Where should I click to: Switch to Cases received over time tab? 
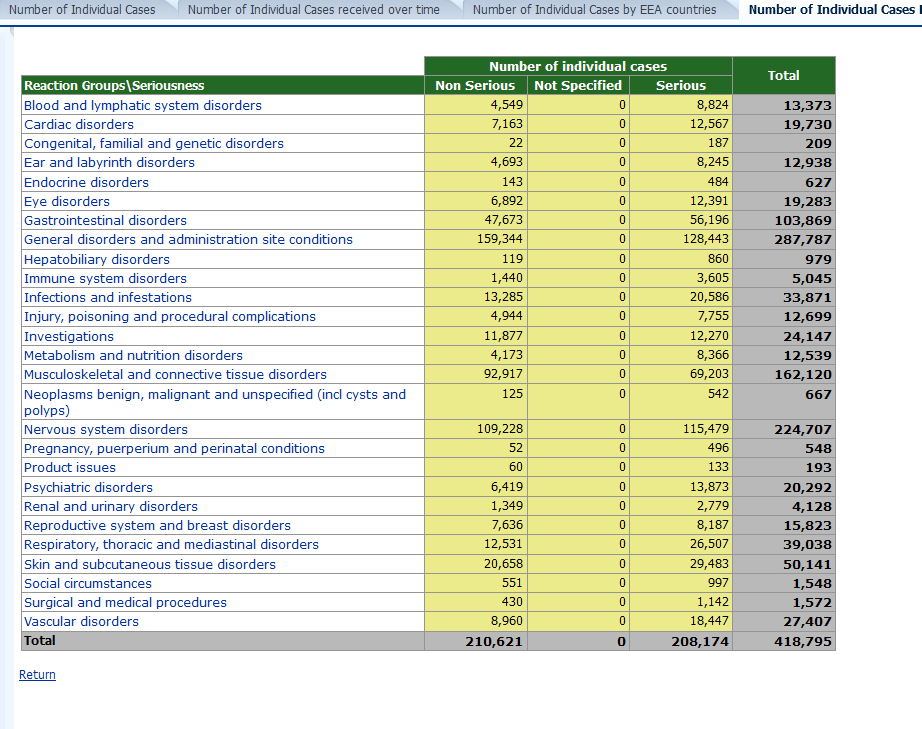tap(313, 10)
